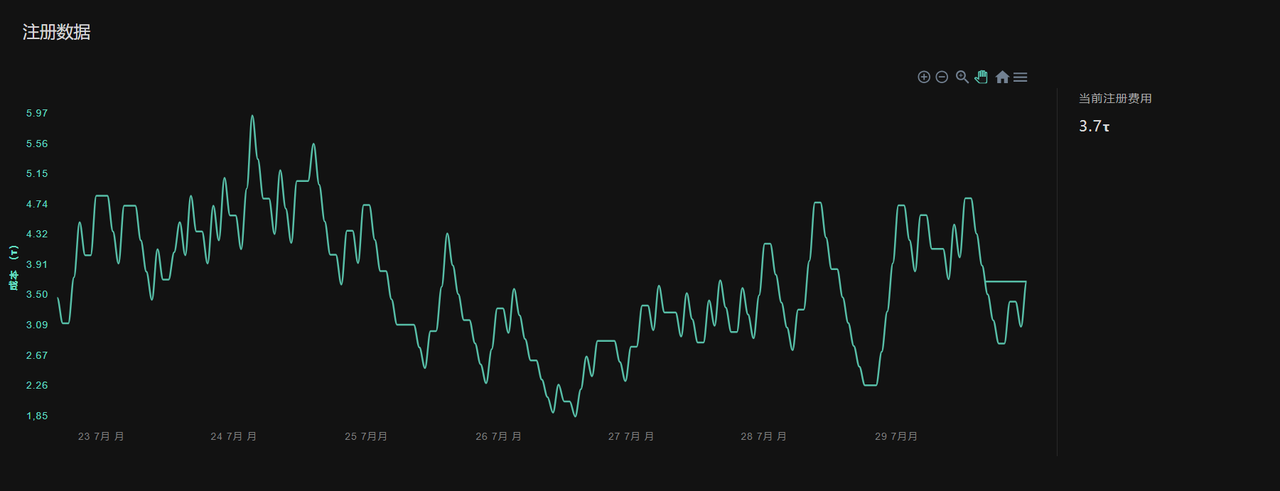Click the 29 7月 x-axis date label
Screen dimensions: 1280x491
[x=896, y=437]
